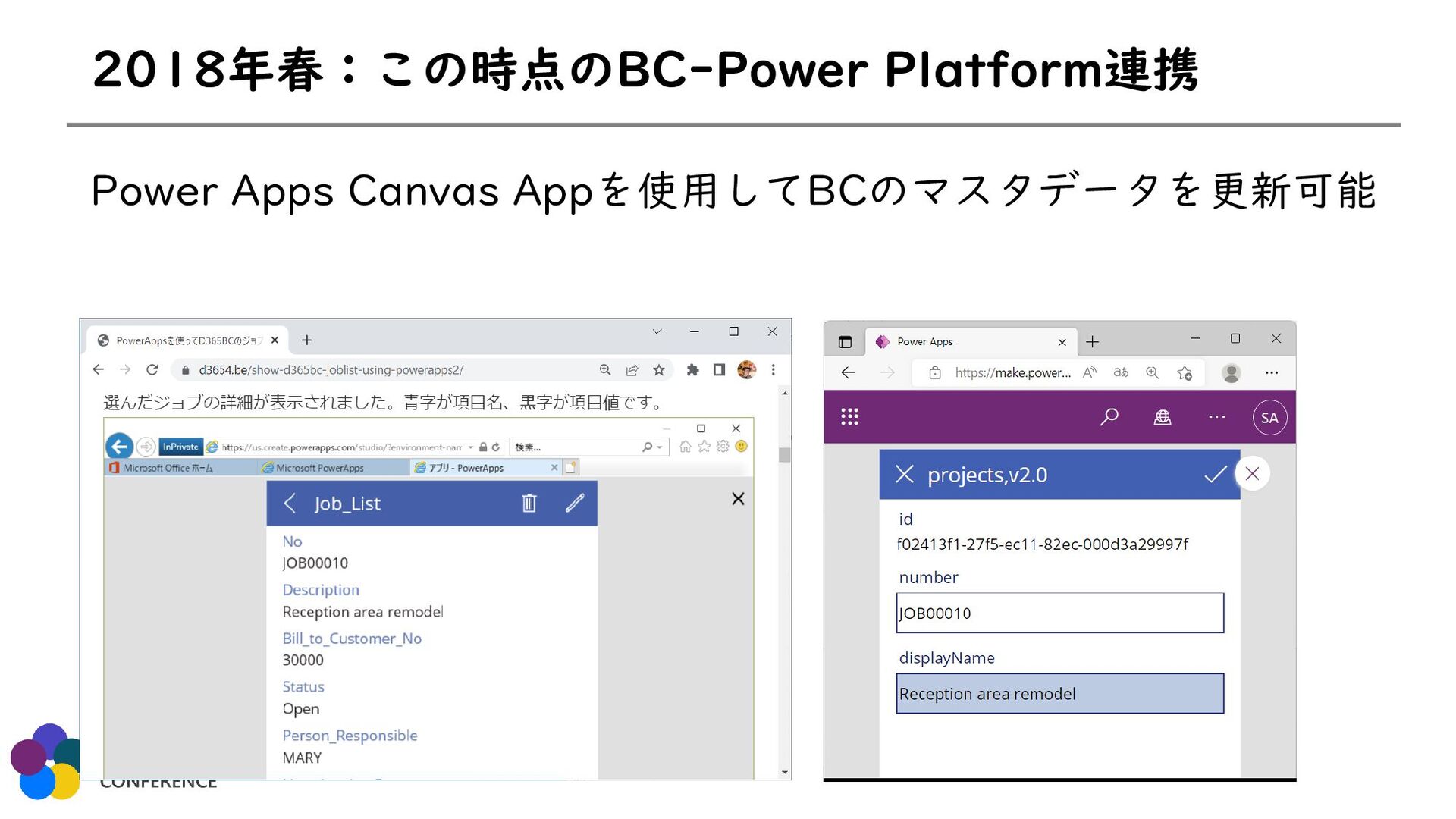Open the extensions puzzle icon in Chrome
Screen dimensions: 1456x819
point(692,370)
